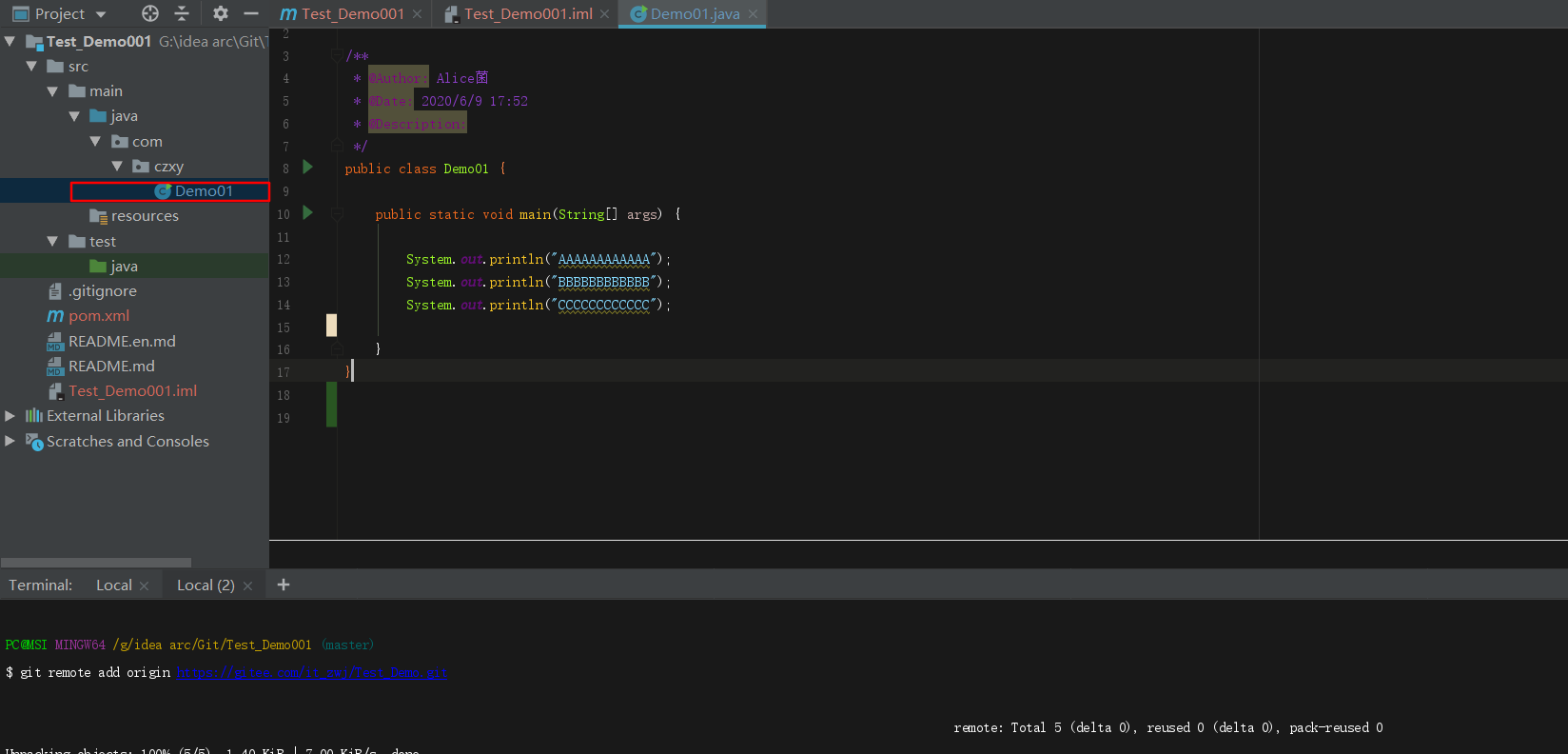The width and height of the screenshot is (1568, 754).
Task: Close the Local (2) terminal tab
Action: point(247,586)
